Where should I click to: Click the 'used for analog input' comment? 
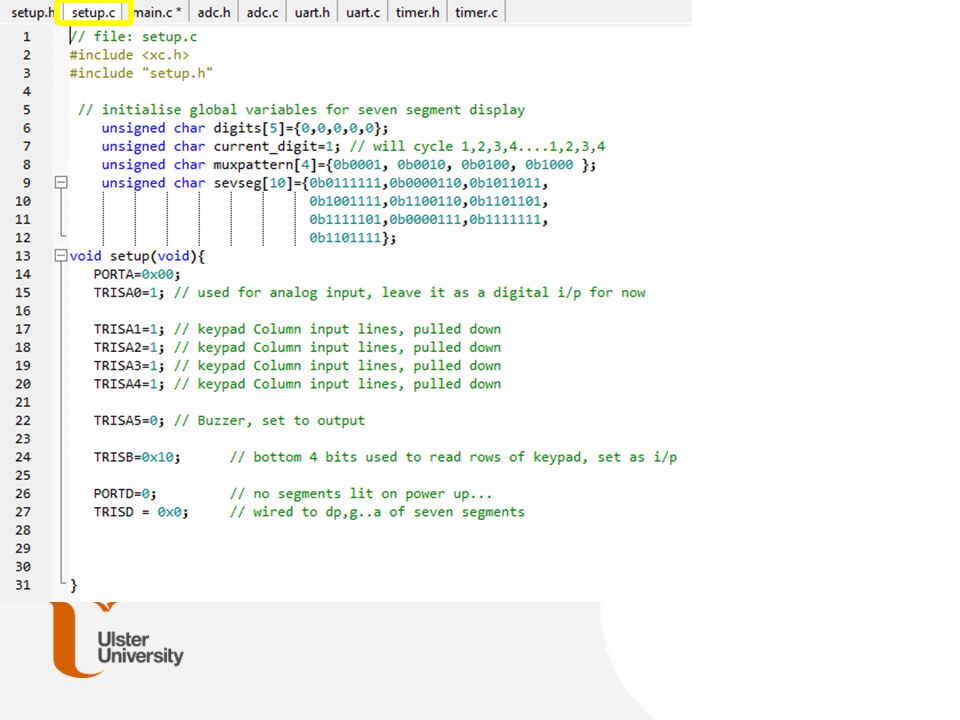(x=410, y=293)
